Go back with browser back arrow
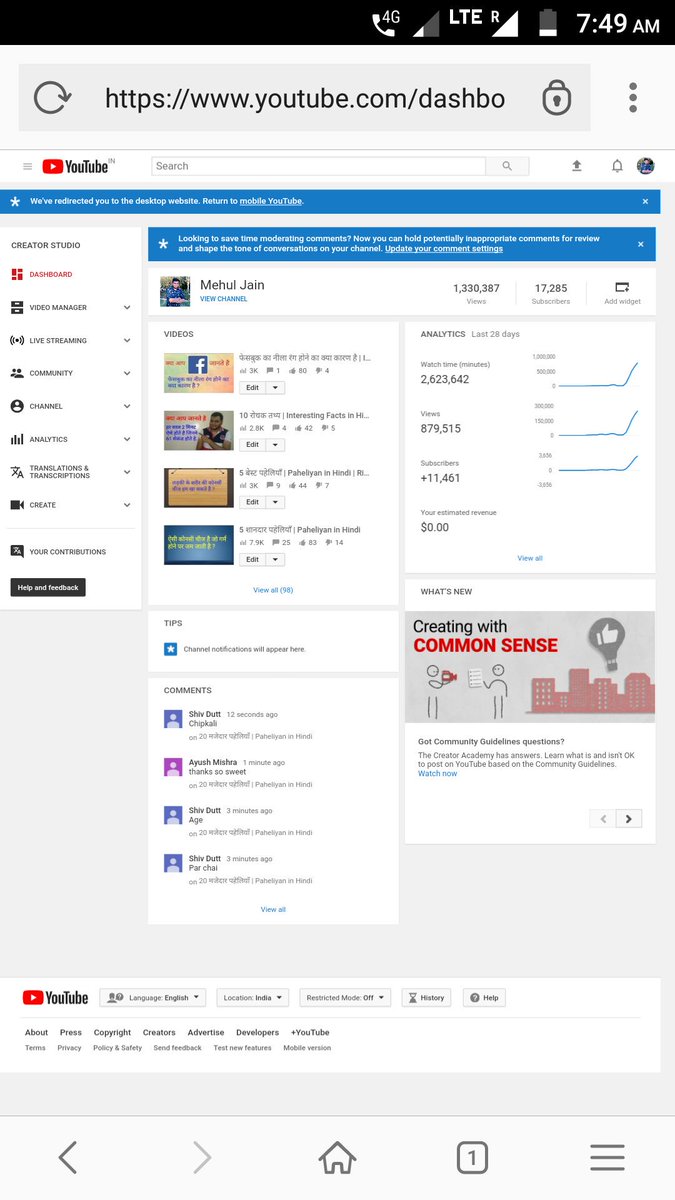The height and width of the screenshot is (1200, 675). click(67, 1158)
